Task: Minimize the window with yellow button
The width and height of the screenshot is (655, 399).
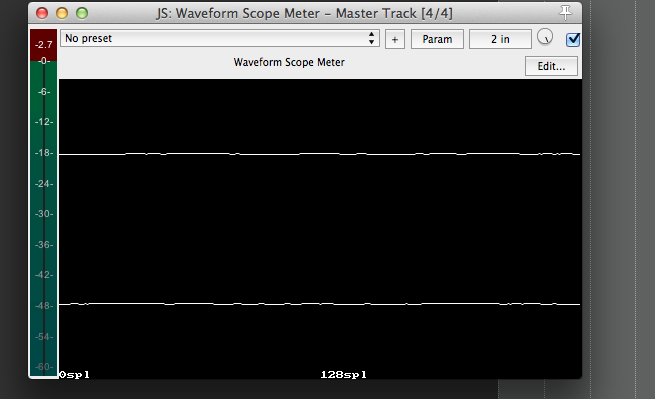Action: pos(62,13)
